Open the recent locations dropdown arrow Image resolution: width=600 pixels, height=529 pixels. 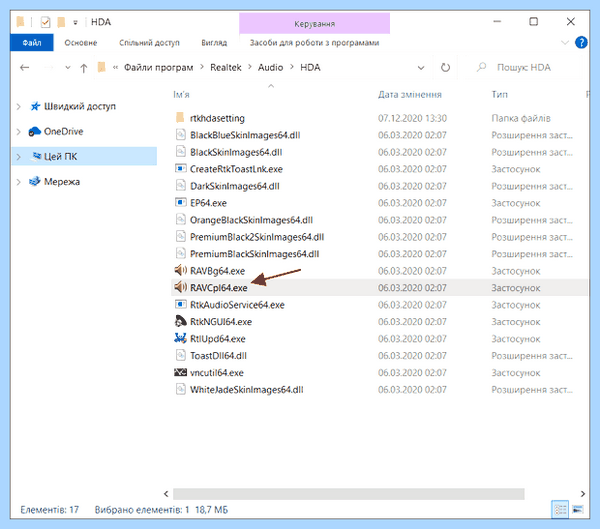tap(68, 68)
